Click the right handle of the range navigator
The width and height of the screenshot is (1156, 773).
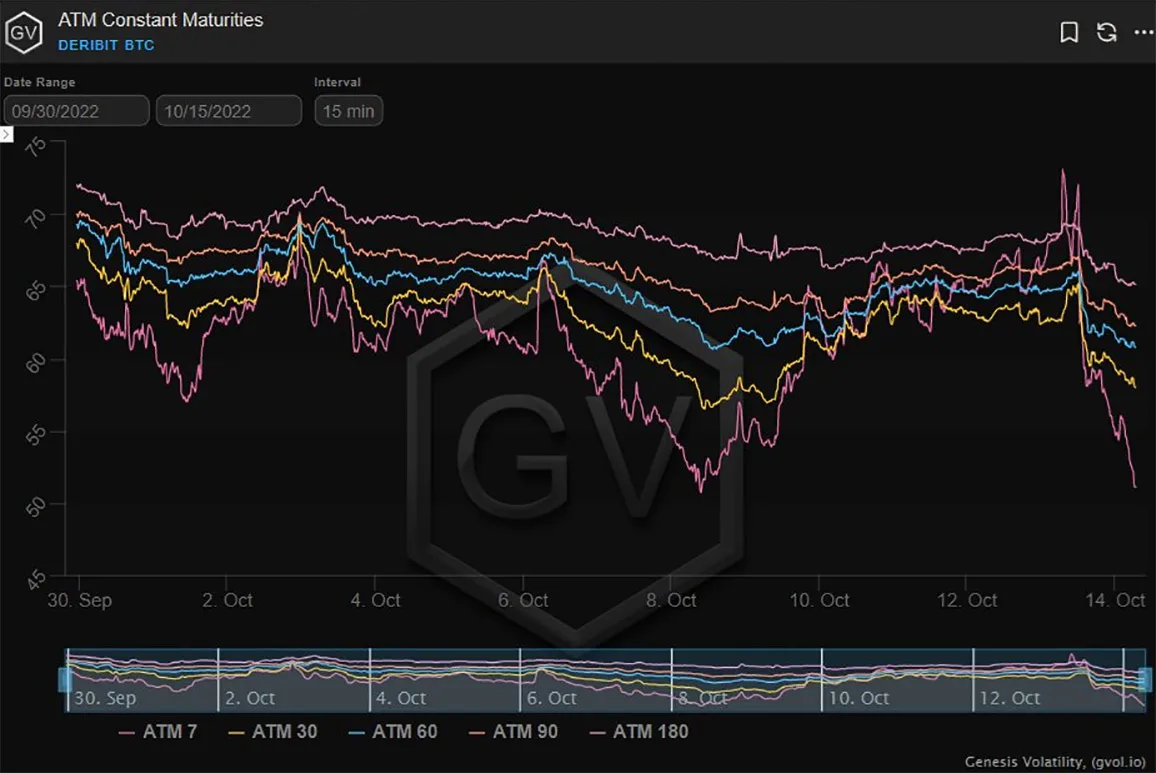tap(1145, 679)
